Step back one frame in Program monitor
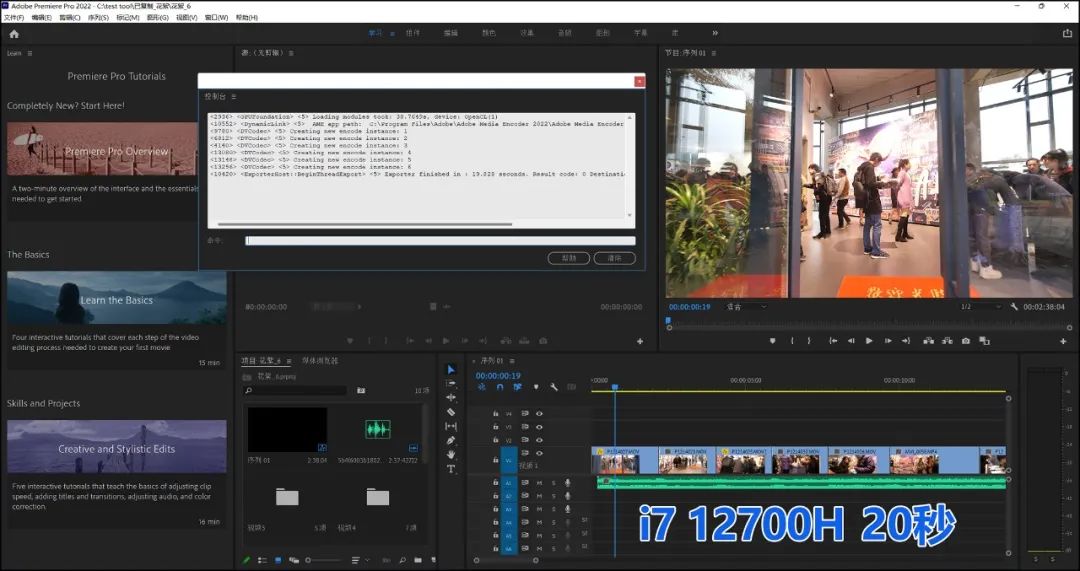The height and width of the screenshot is (571, 1080). (x=851, y=341)
